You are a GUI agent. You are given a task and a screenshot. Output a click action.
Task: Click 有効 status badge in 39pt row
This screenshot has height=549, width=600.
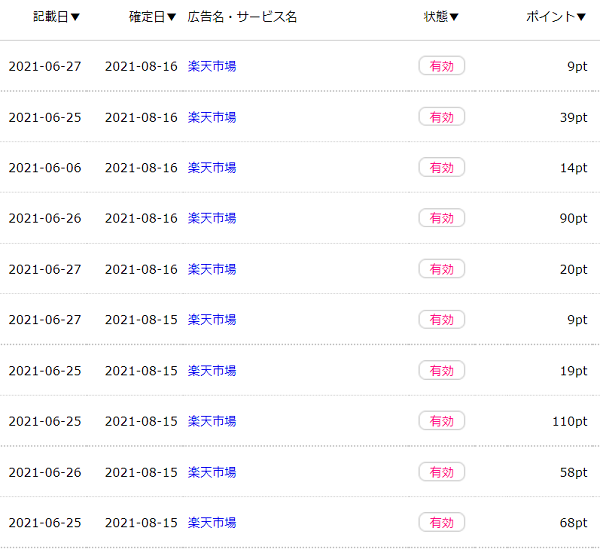click(442, 117)
